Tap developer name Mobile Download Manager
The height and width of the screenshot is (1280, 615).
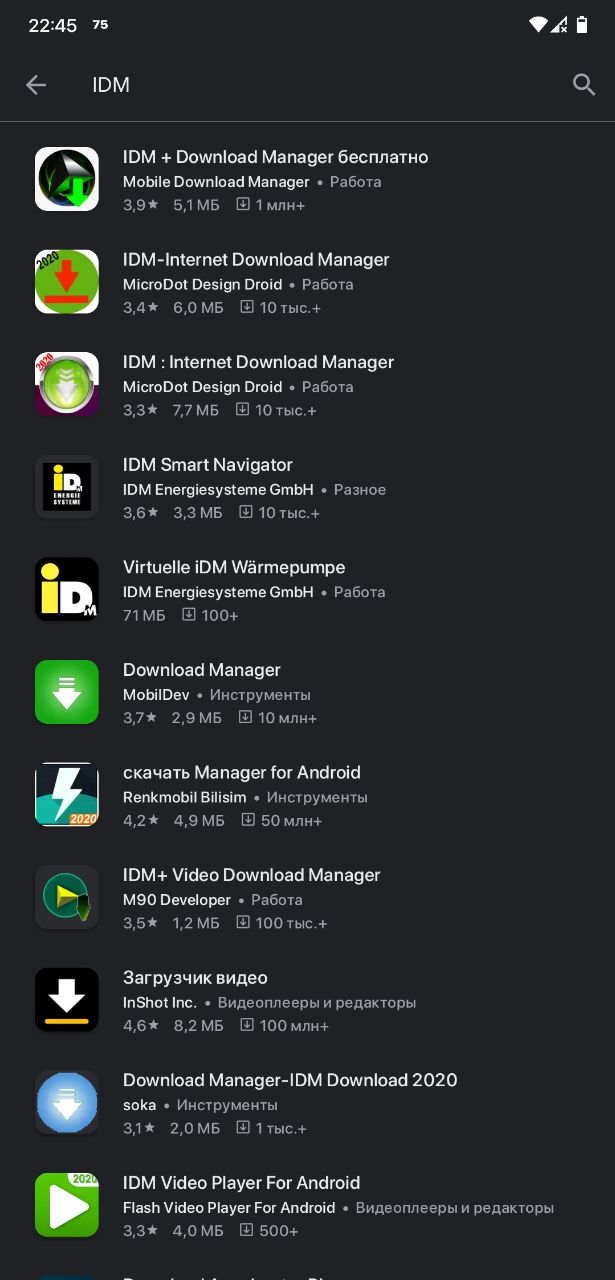[216, 182]
